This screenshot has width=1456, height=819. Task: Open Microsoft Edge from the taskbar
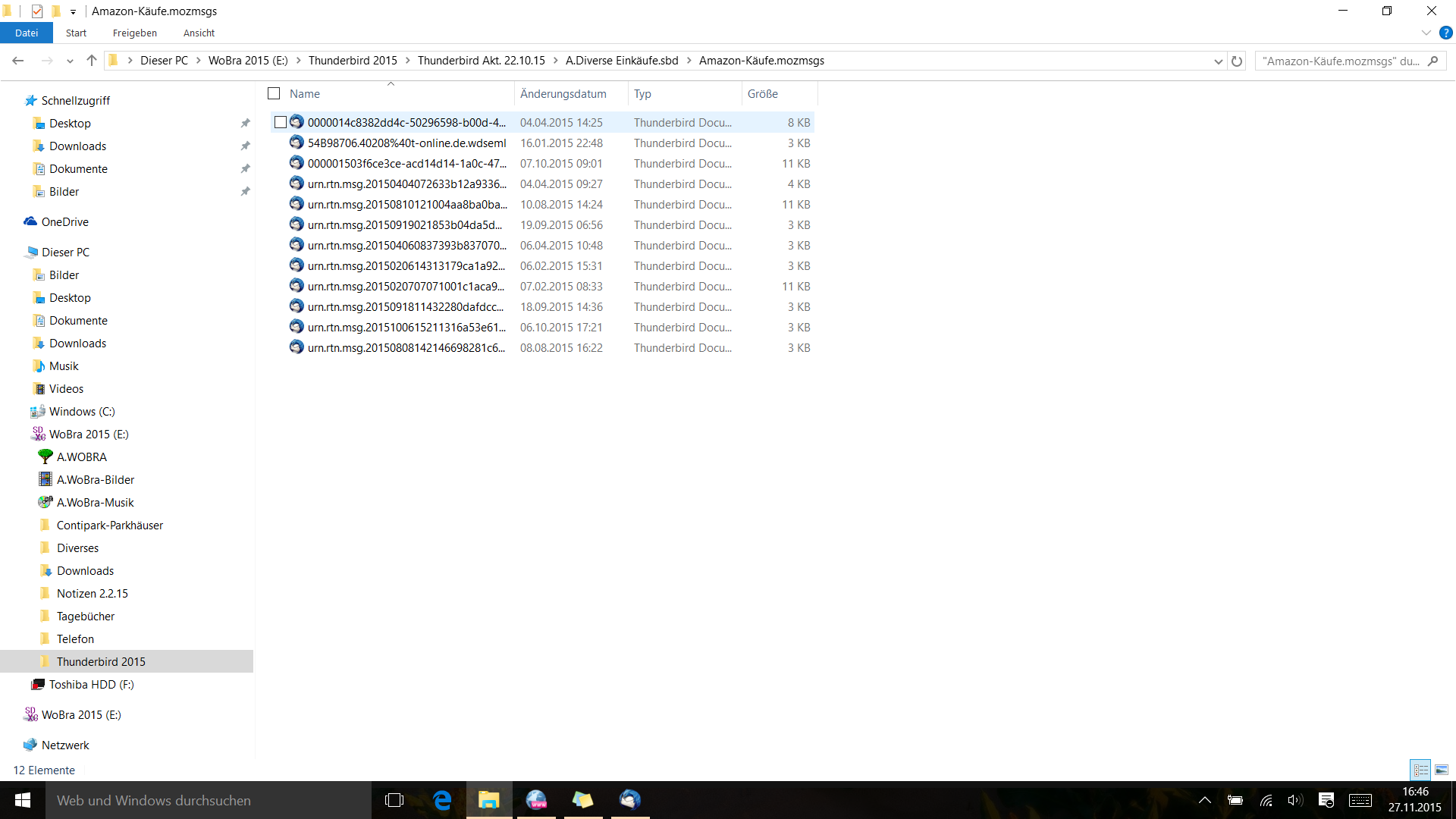pos(442,800)
